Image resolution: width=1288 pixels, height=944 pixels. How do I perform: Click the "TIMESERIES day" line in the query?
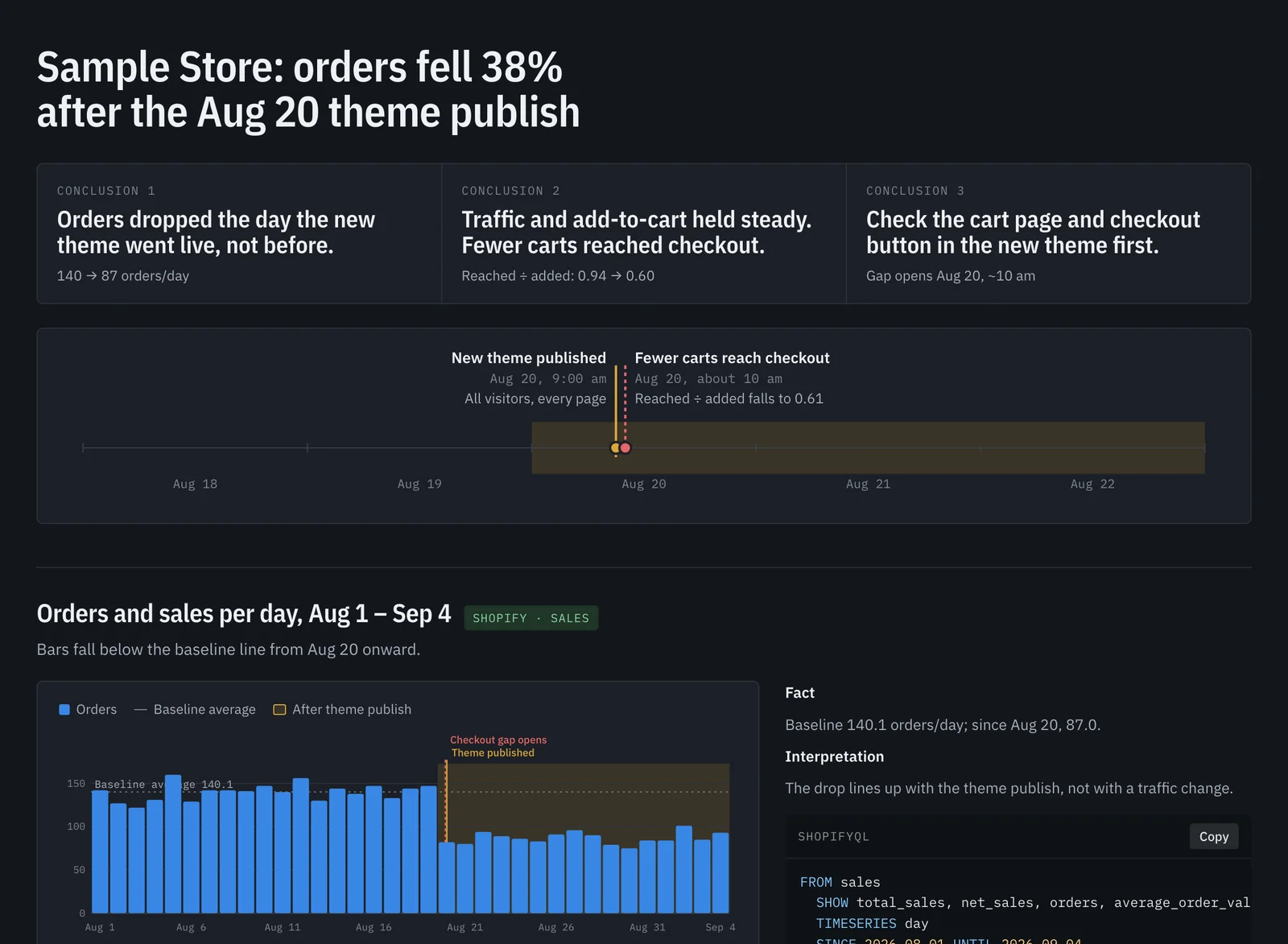point(872,924)
